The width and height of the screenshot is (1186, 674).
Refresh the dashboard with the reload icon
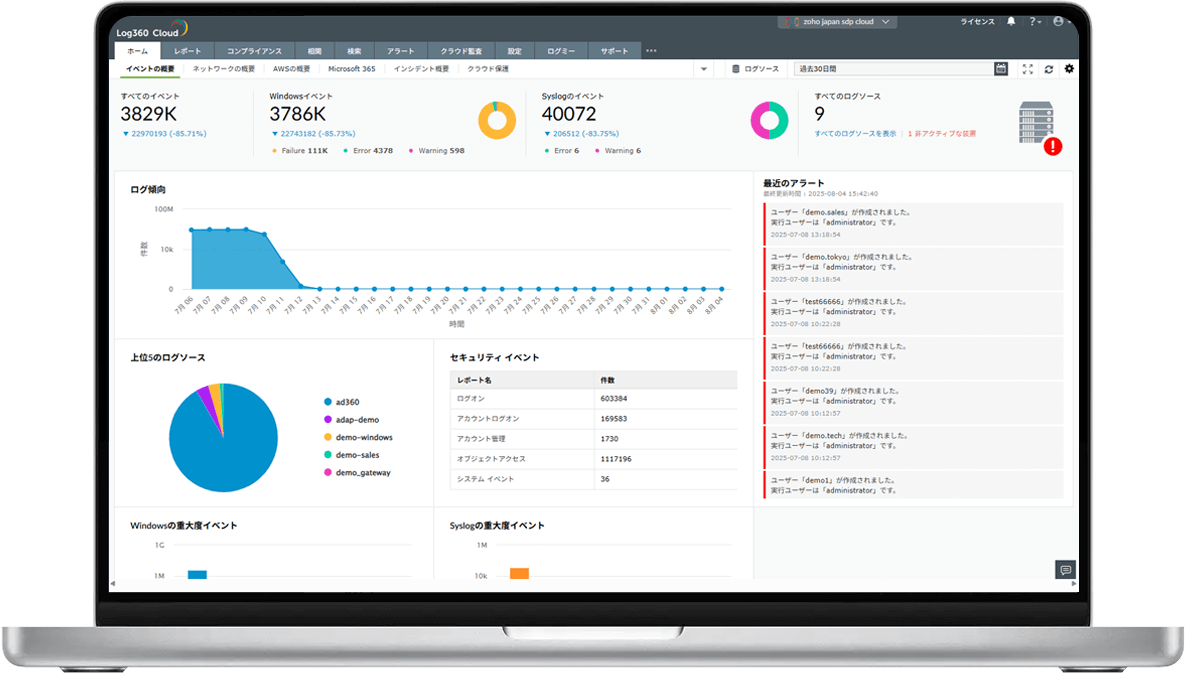[1048, 69]
